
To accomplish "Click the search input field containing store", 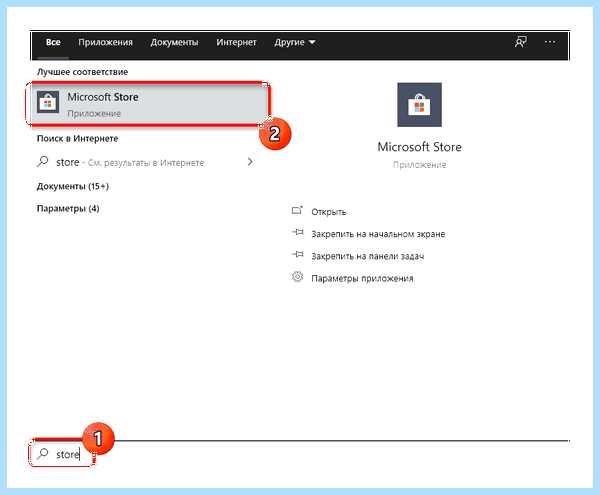I will click(x=63, y=454).
